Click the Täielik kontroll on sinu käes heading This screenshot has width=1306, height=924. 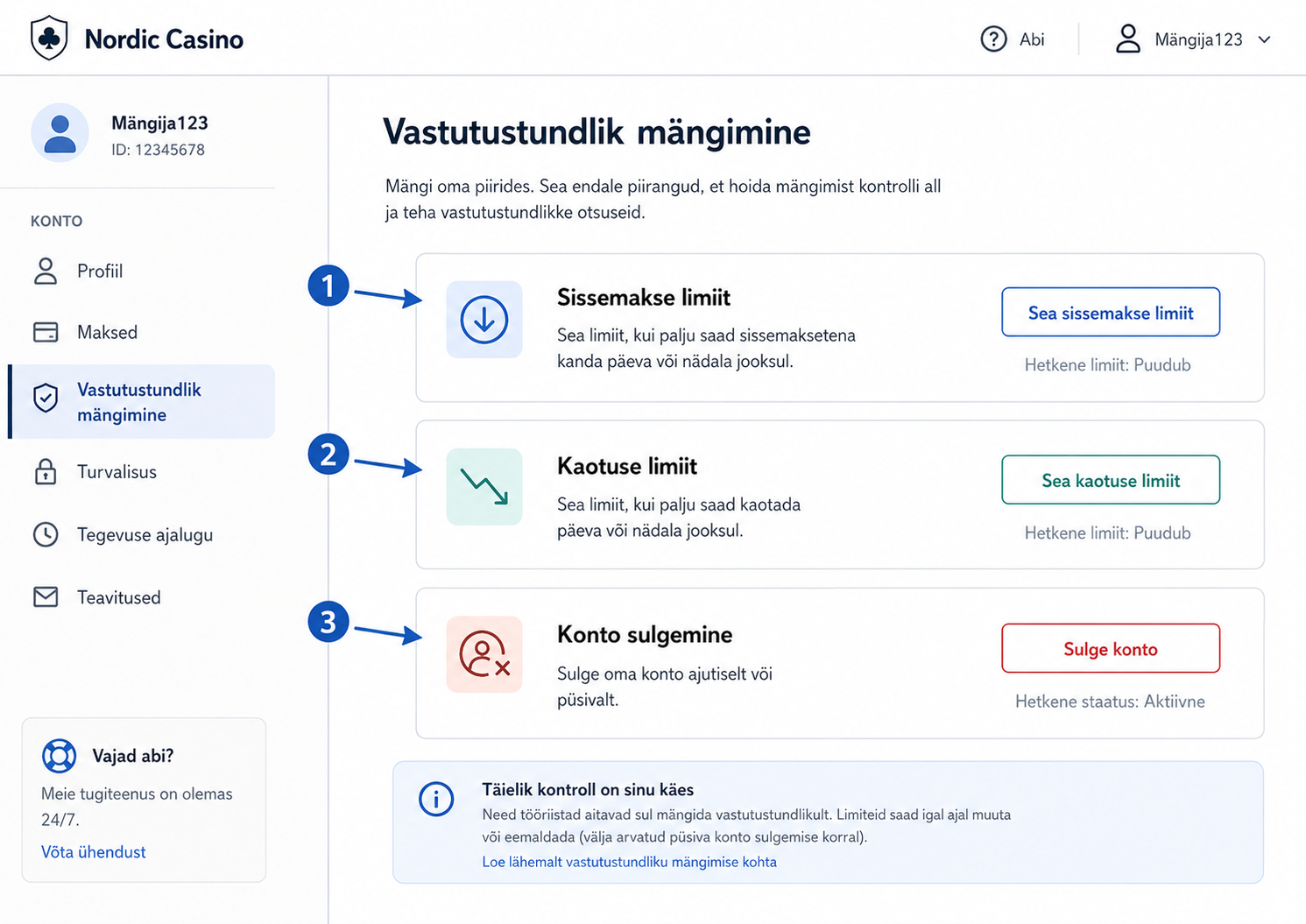(x=588, y=789)
